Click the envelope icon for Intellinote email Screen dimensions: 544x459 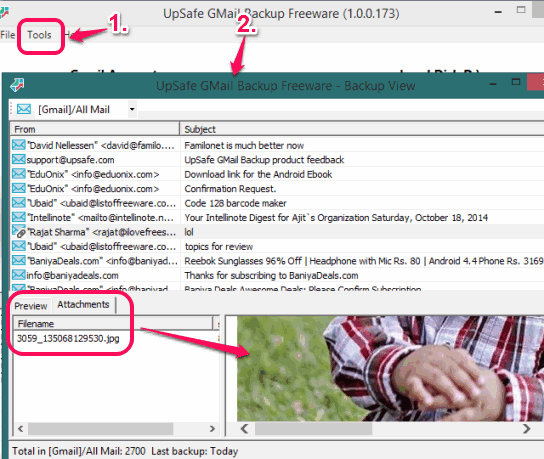tap(19, 217)
